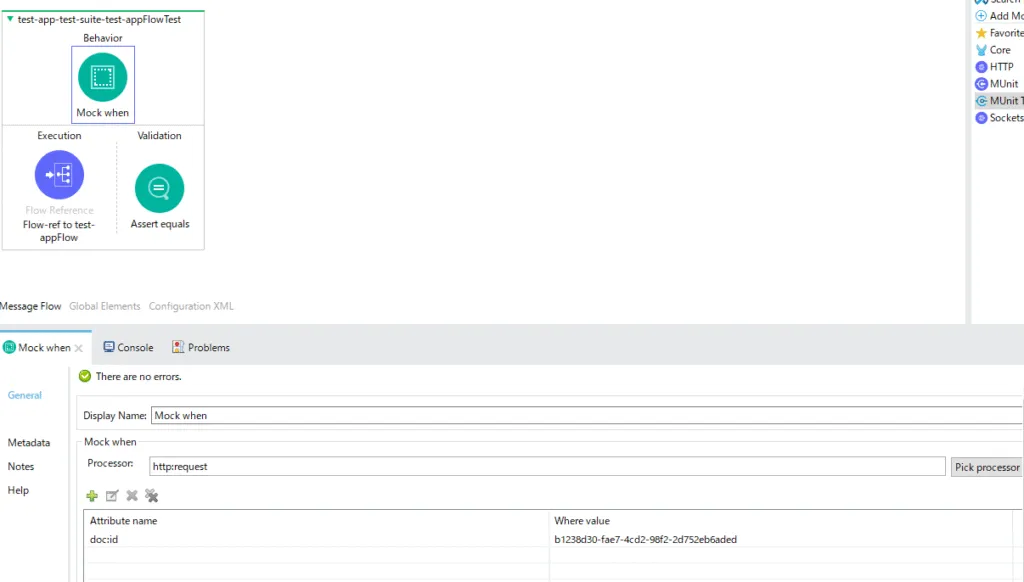Click the Behavior section label
Screen dimensions: 1024x582
click(103, 38)
